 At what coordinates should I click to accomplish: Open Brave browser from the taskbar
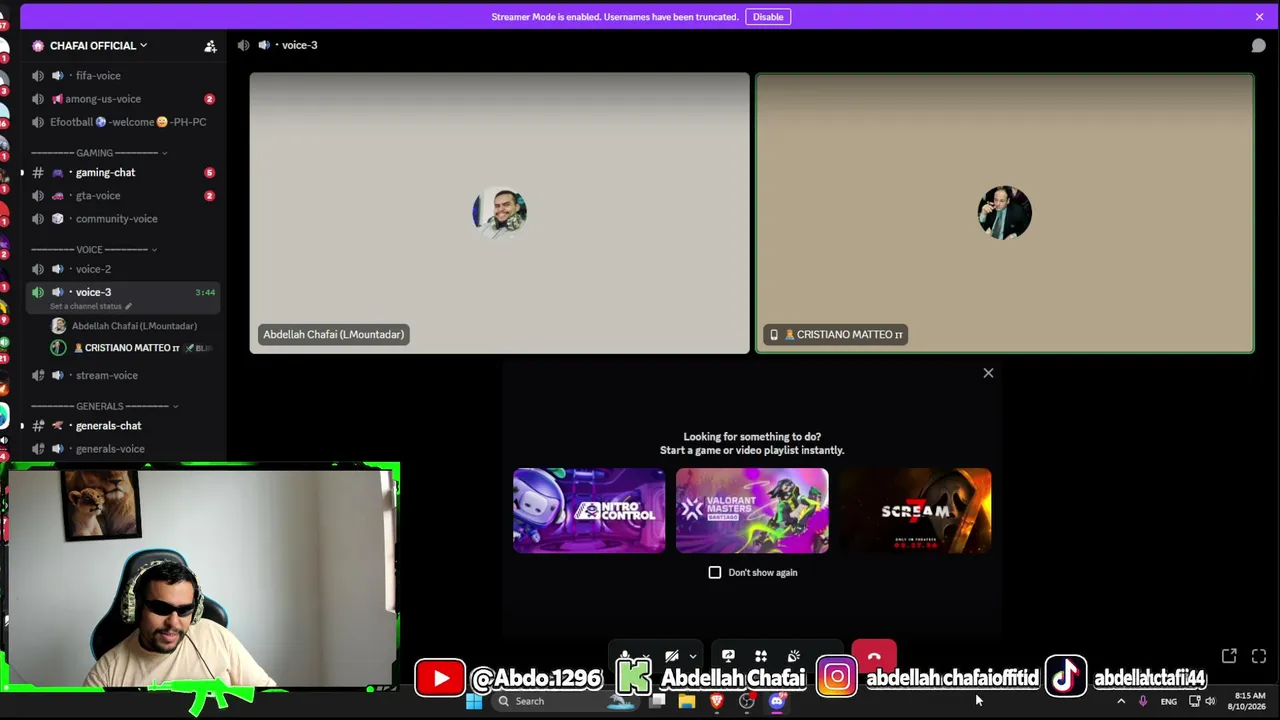click(x=716, y=701)
